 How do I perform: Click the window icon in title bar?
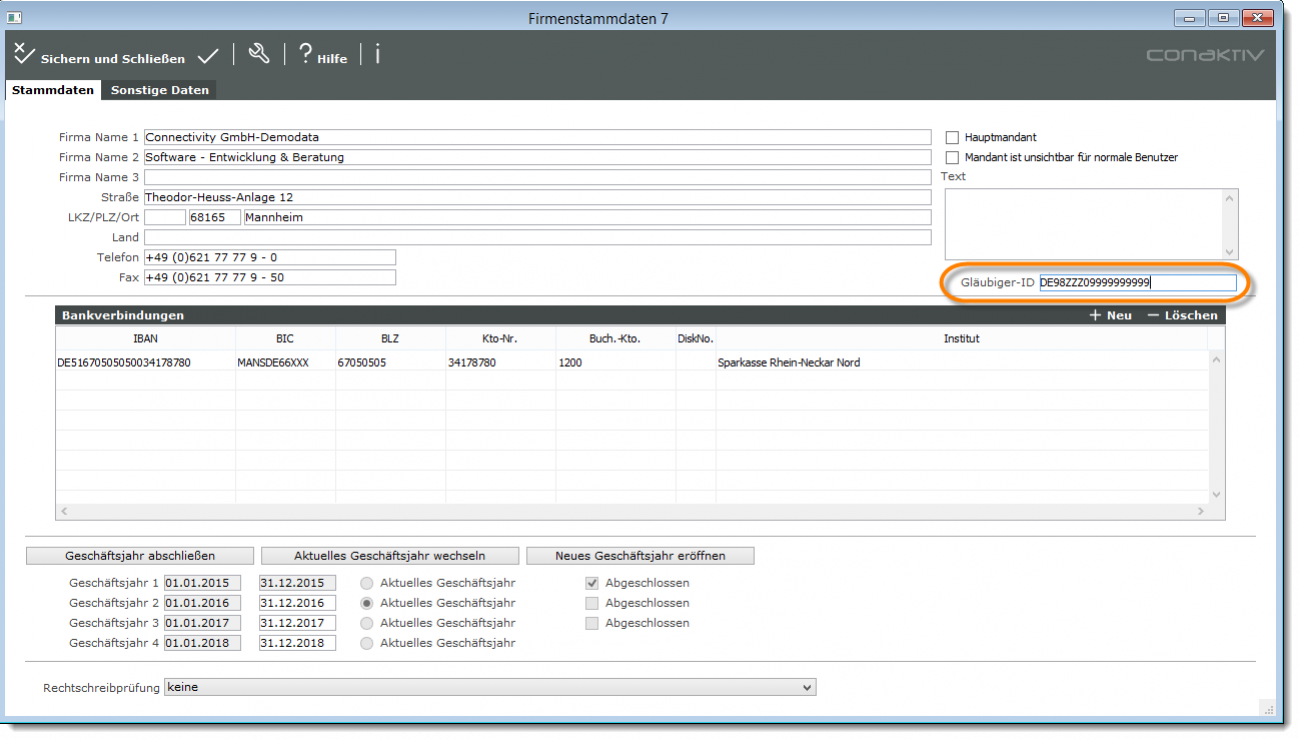click(x=14, y=18)
